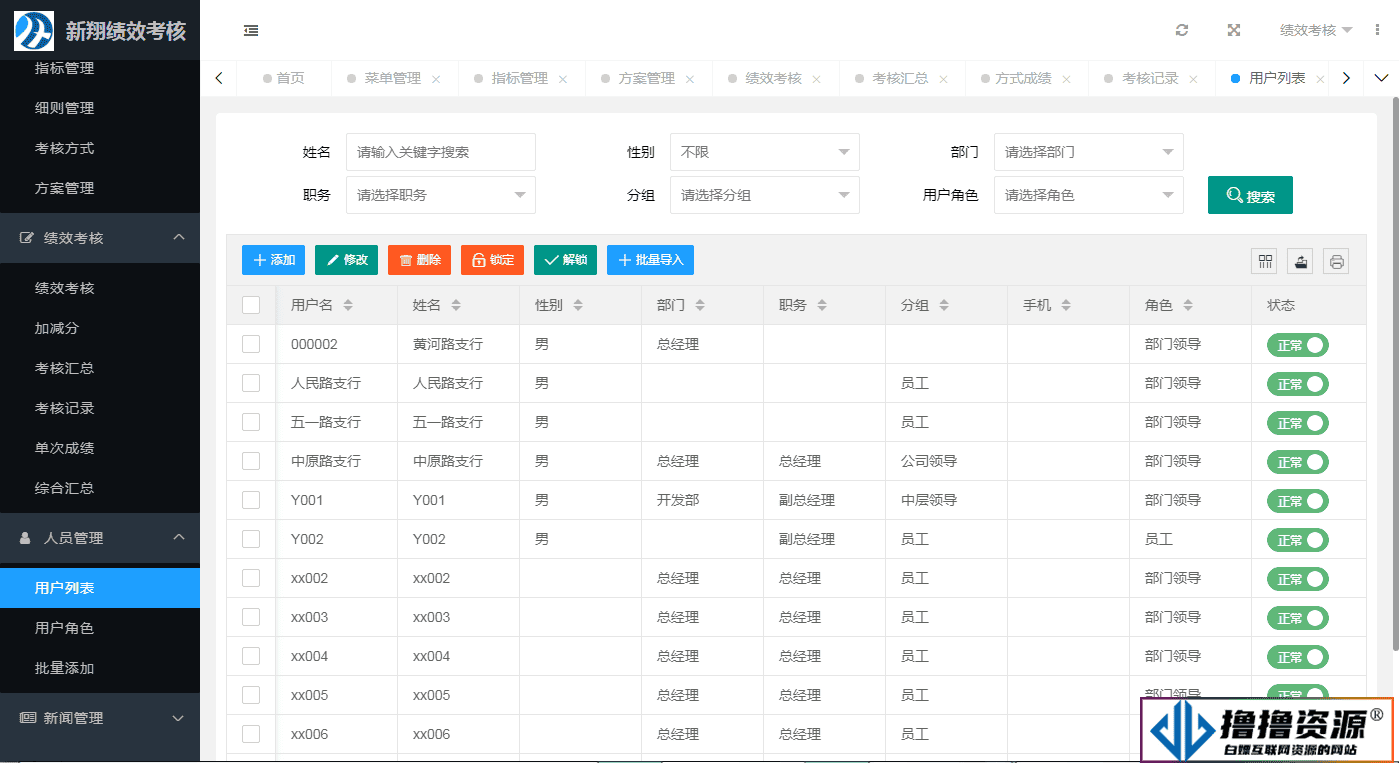Click the column filter grid icon
This screenshot has width=1399, height=763.
[1265, 261]
